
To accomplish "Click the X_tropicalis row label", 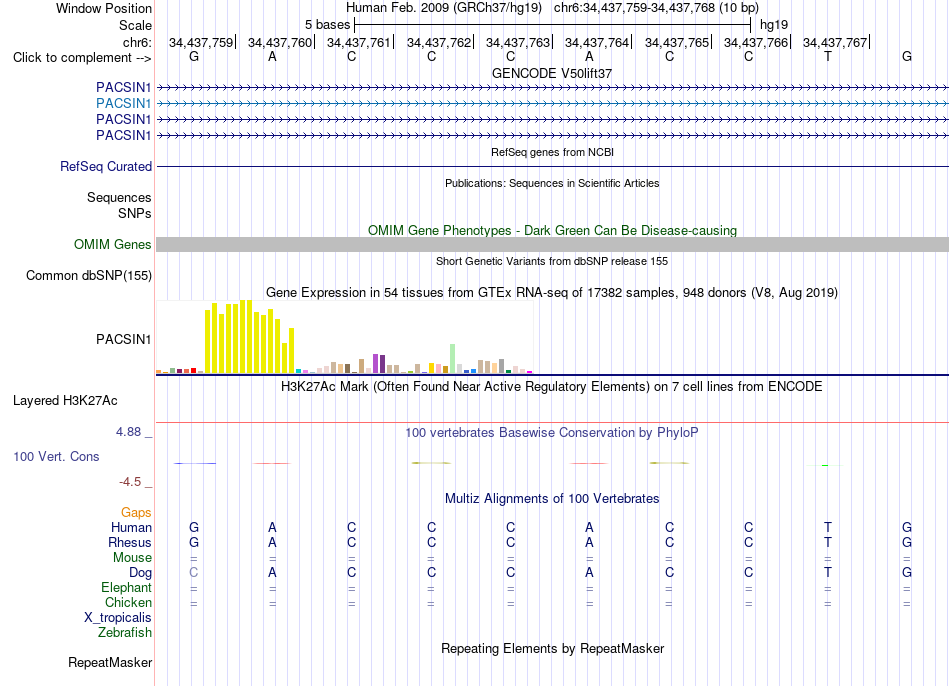I will click(x=118, y=618).
